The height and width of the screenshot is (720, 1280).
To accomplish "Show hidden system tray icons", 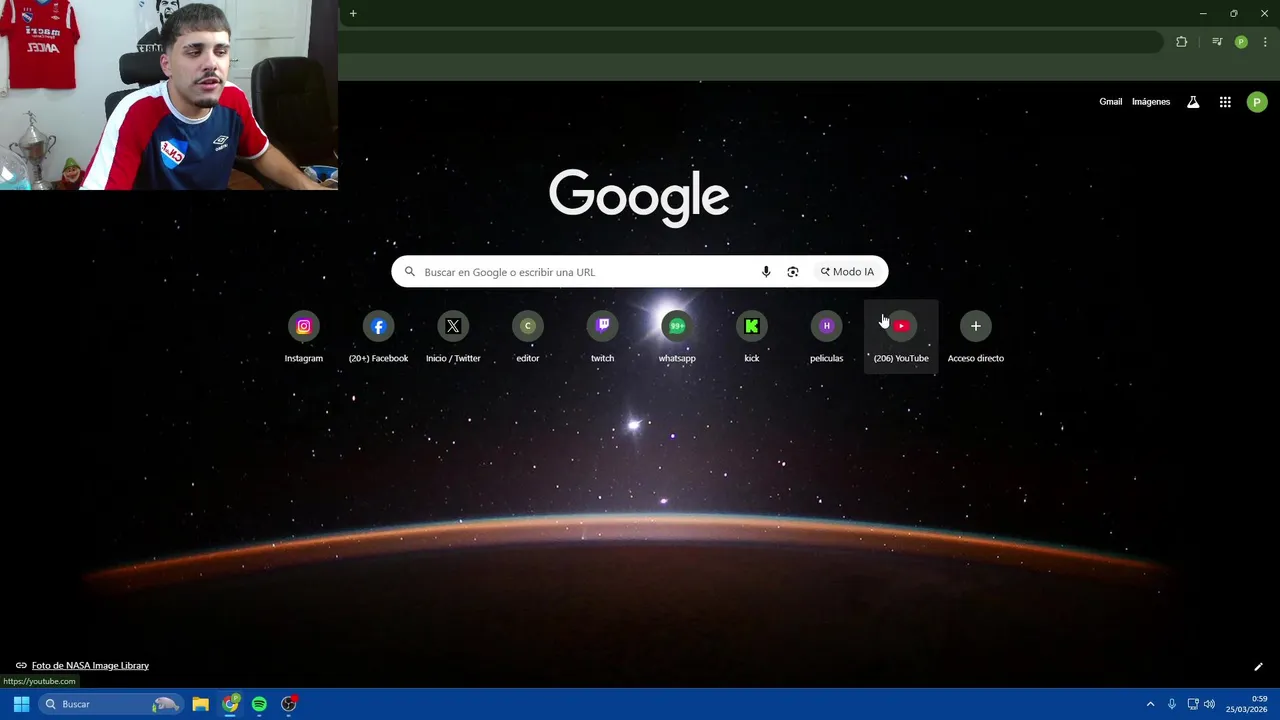I will [x=1150, y=704].
